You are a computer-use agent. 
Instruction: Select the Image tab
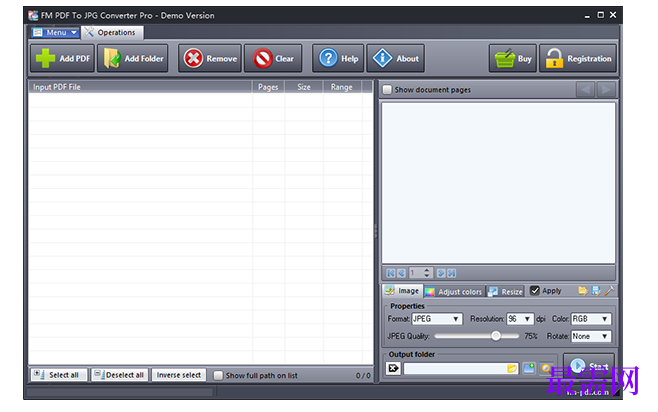[x=402, y=291]
